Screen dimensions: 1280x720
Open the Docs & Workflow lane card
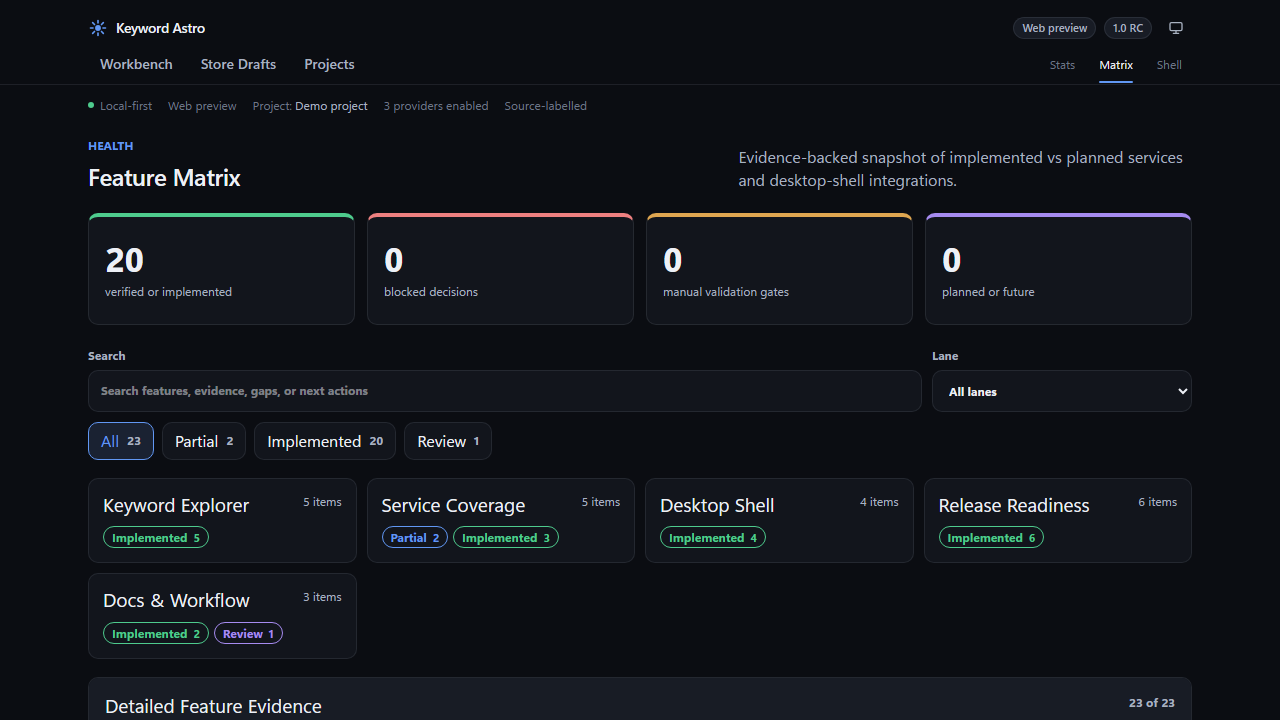(222, 616)
